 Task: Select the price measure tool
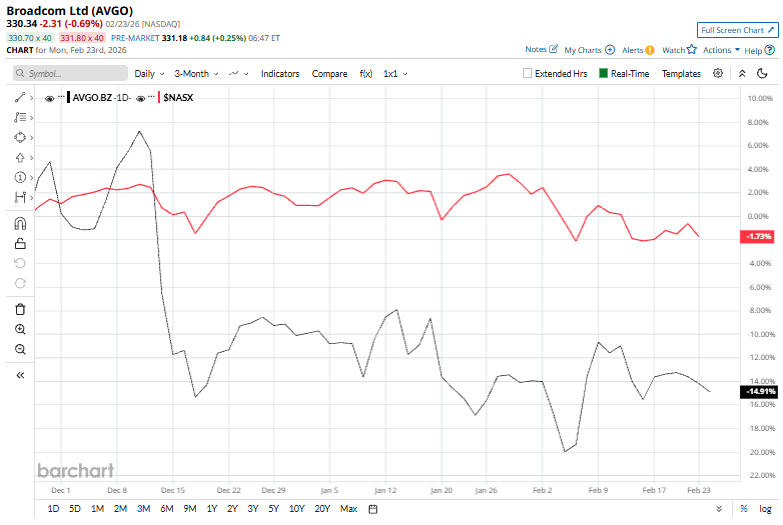19,197
